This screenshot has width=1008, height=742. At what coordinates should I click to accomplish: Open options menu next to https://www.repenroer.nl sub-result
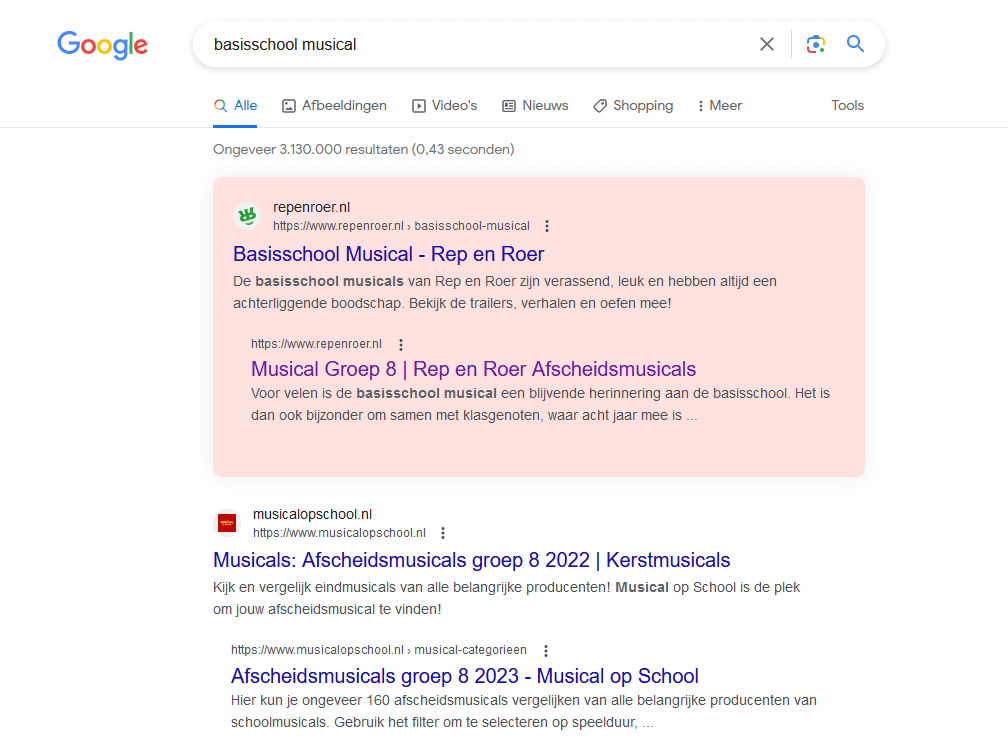click(x=401, y=344)
